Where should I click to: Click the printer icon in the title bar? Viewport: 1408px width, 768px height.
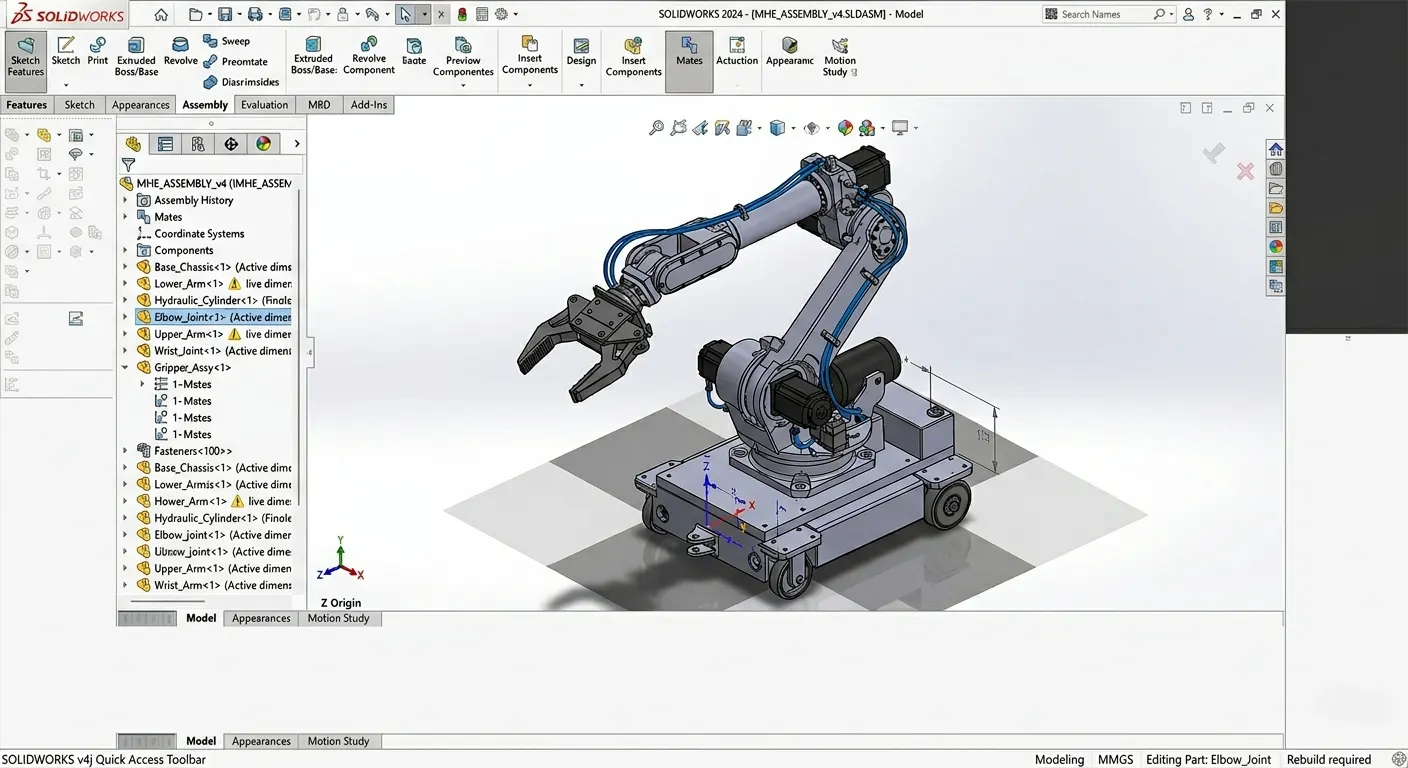[x=255, y=14]
